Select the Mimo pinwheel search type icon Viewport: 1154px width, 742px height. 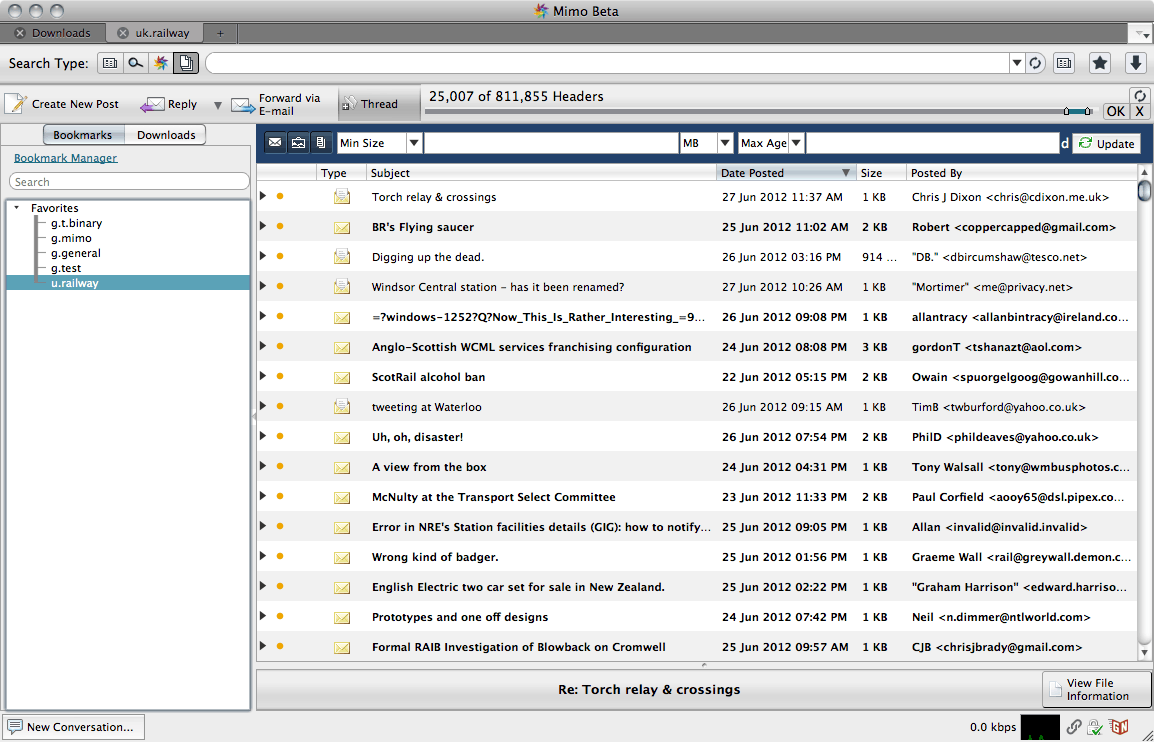(160, 63)
